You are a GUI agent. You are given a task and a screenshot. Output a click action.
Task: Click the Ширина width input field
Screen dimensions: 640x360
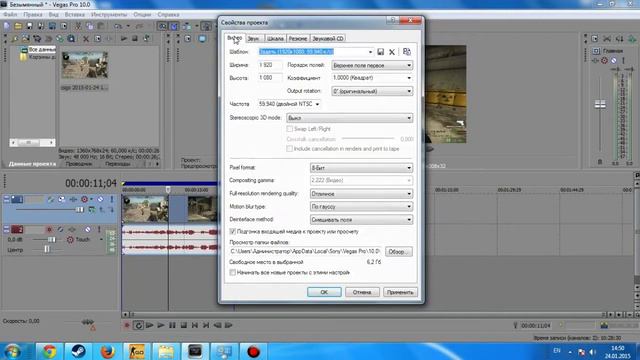(270, 65)
